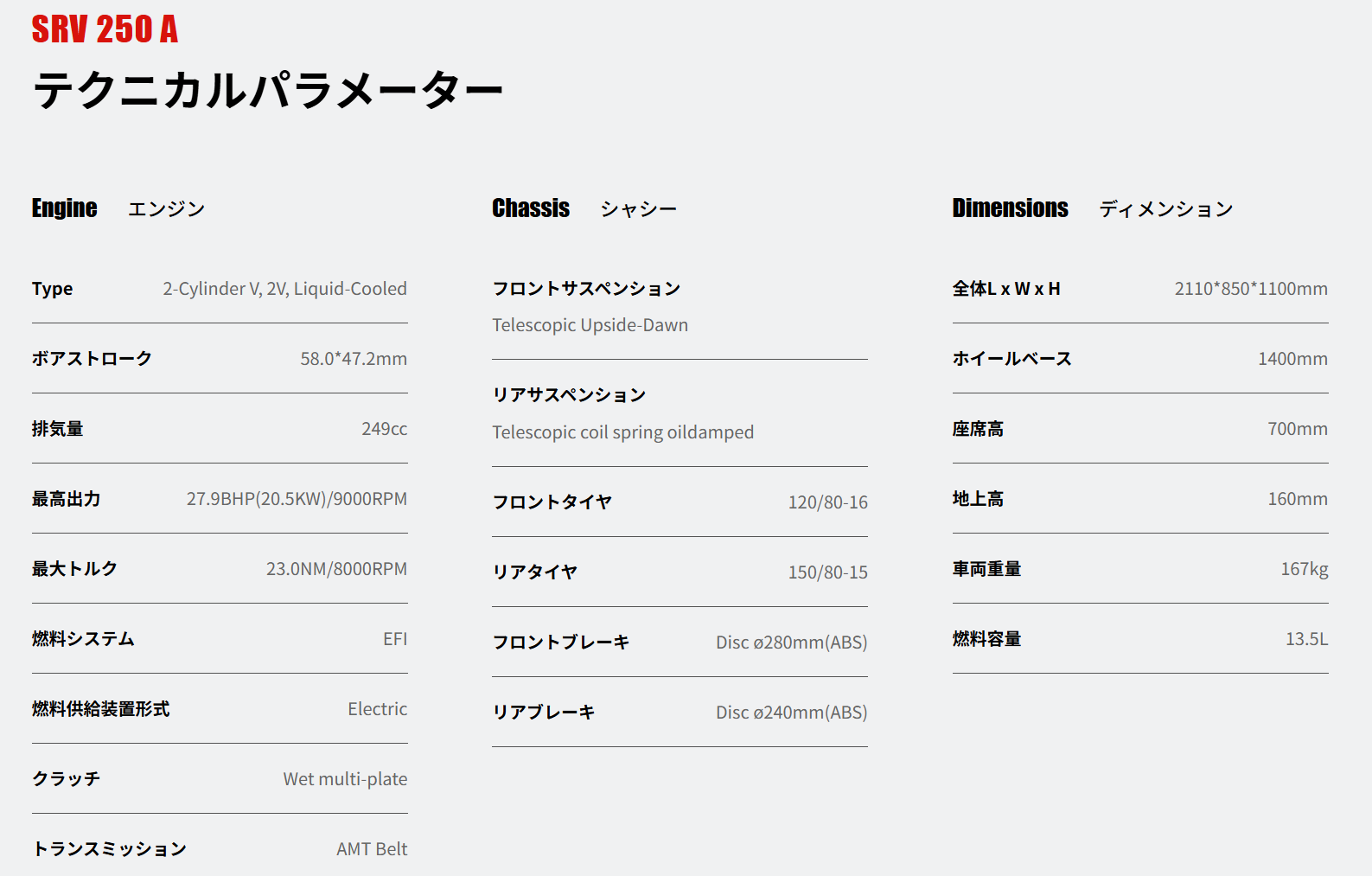
Task: Click the 13.5L fuel capacity value
Action: click(1306, 639)
